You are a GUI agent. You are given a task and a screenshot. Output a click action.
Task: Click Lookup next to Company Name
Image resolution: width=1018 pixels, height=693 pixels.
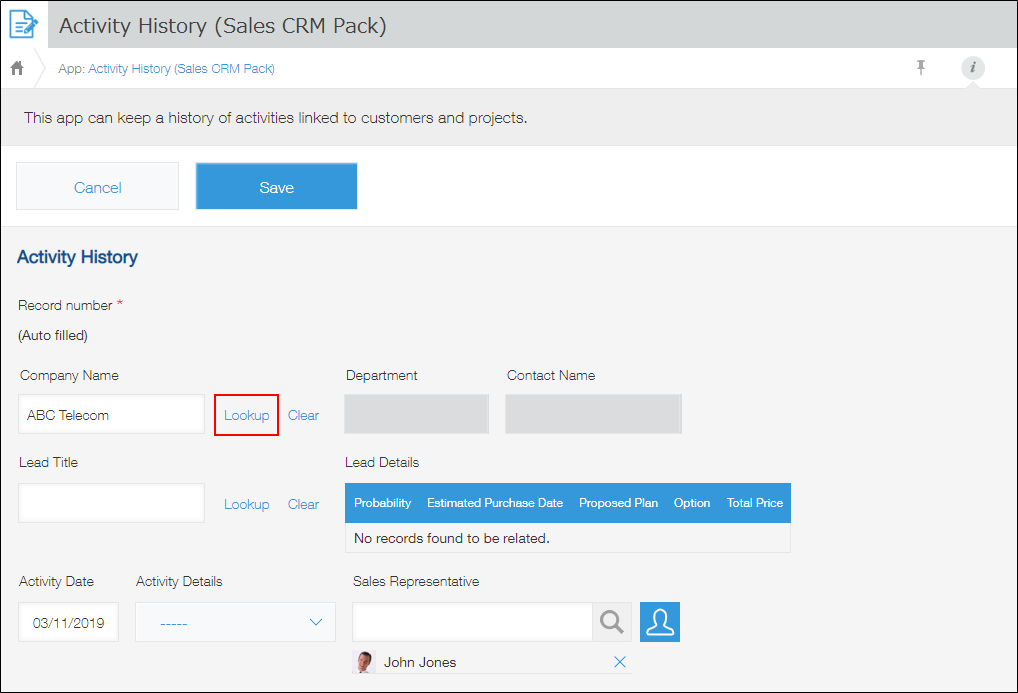(247, 415)
